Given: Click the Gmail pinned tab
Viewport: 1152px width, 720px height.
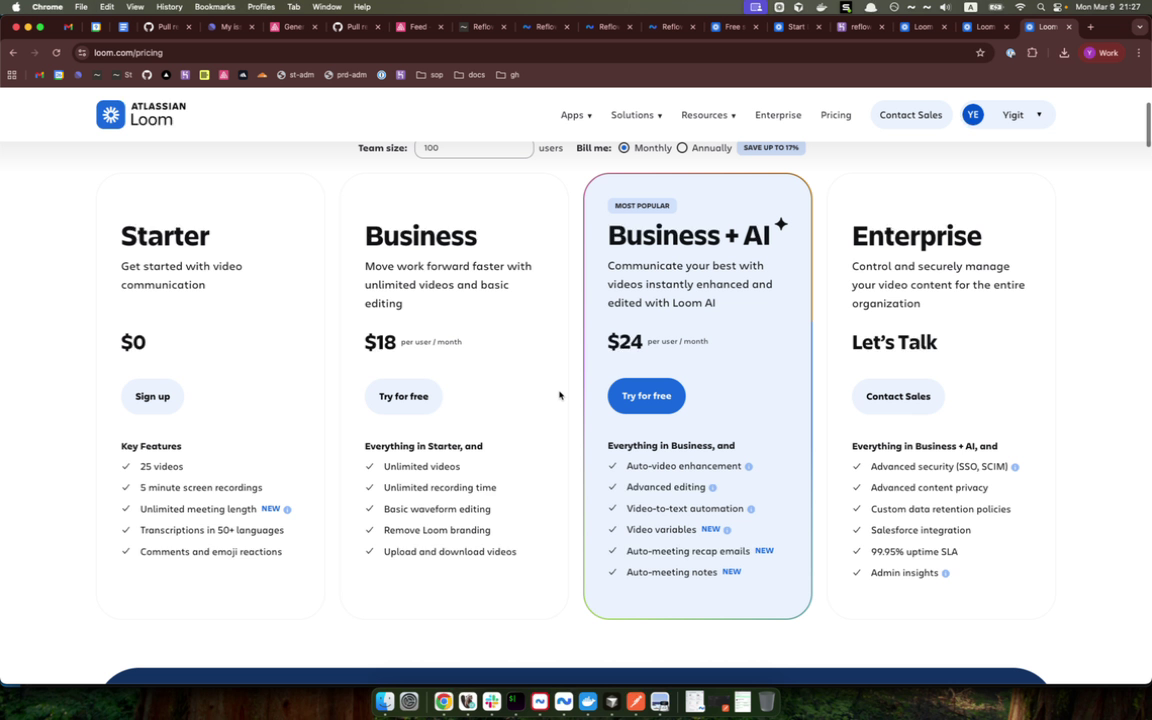Looking at the screenshot, I should coord(68,27).
